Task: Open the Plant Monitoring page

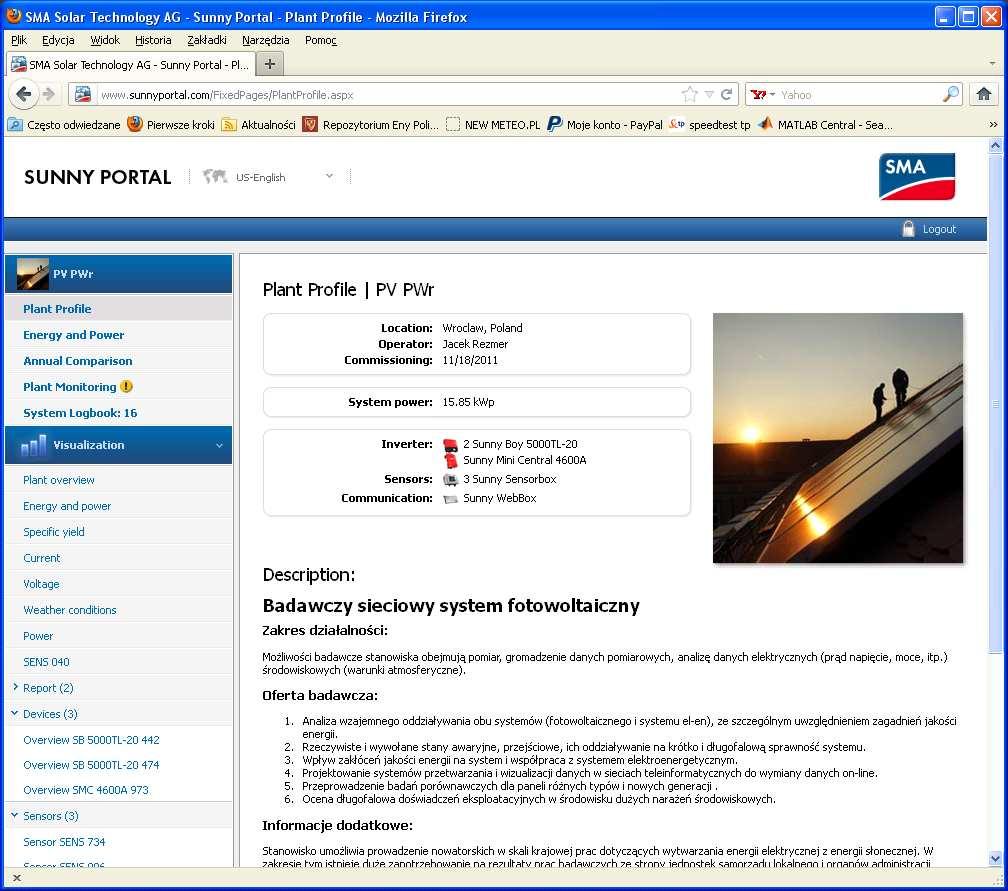Action: point(70,387)
